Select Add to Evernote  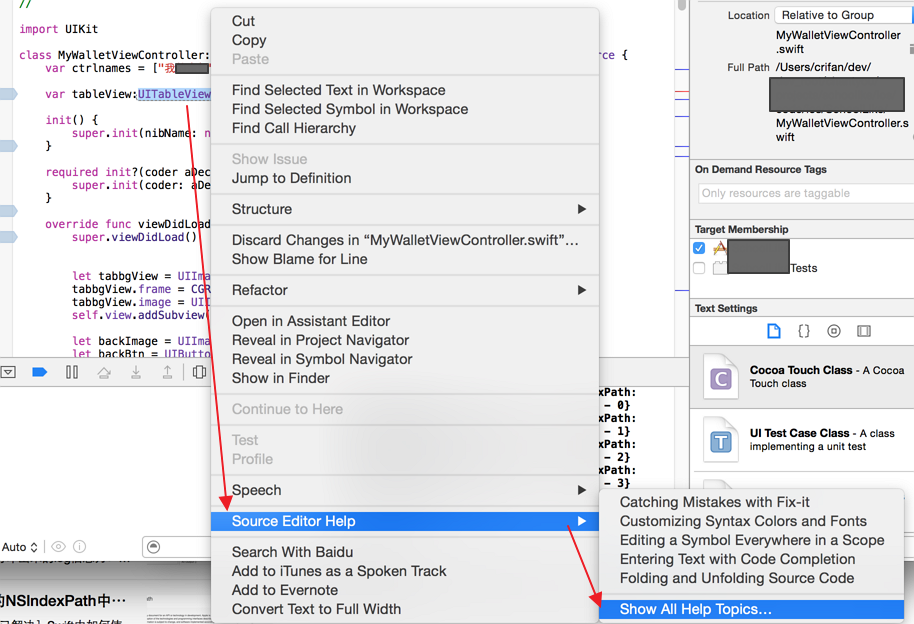(x=405, y=590)
